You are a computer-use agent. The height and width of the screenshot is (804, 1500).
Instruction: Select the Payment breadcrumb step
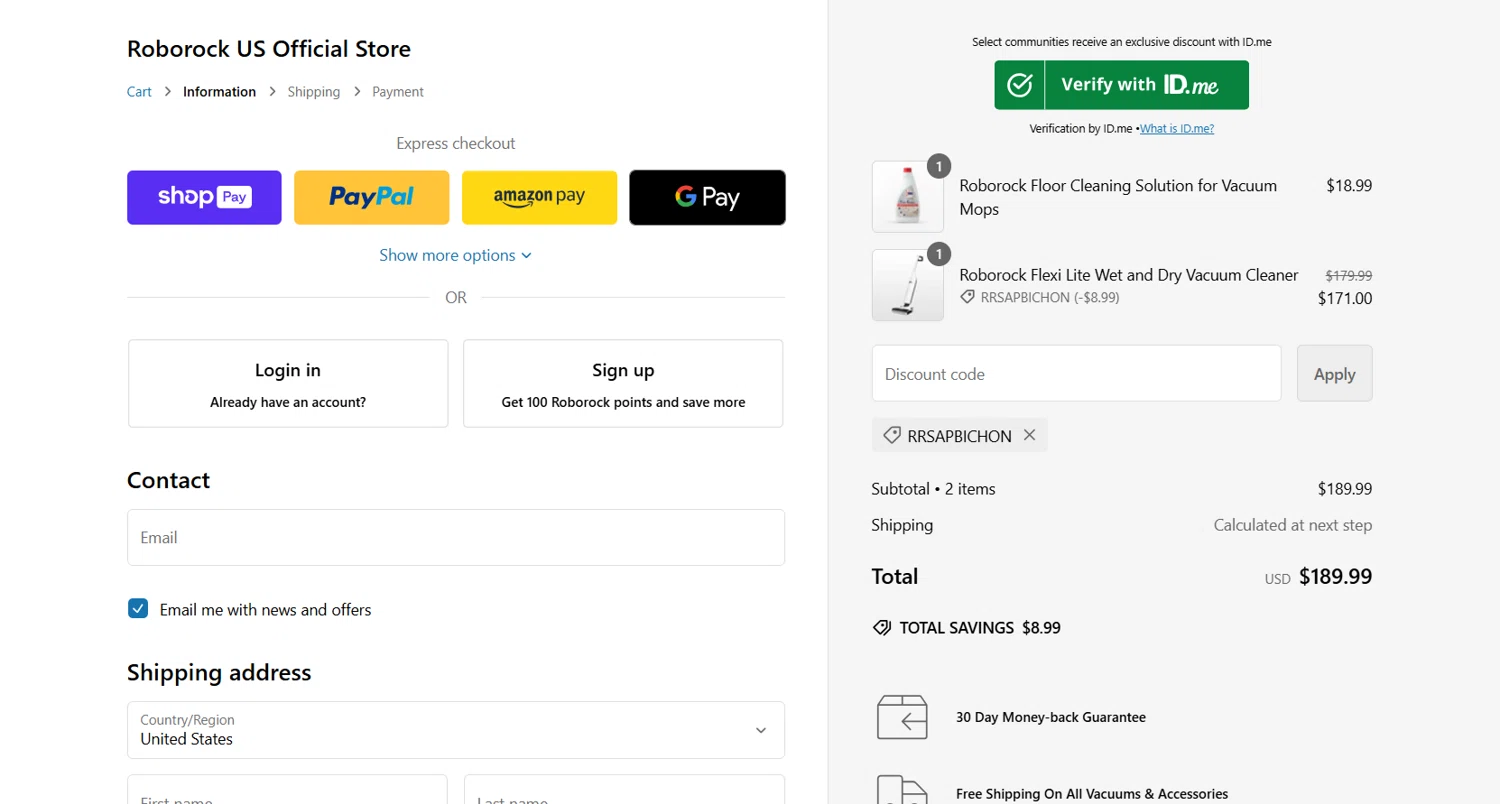pos(398,92)
